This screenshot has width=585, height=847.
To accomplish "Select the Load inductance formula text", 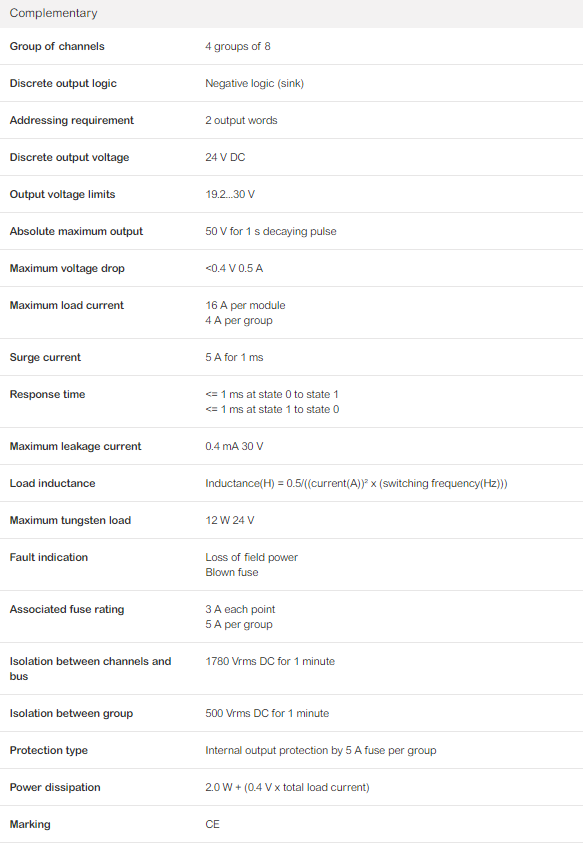I will [357, 483].
